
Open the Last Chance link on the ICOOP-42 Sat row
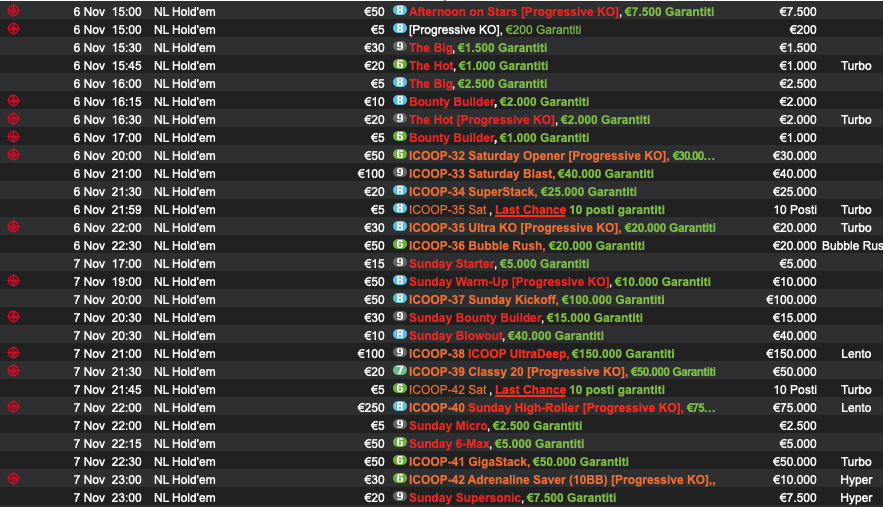(x=530, y=390)
